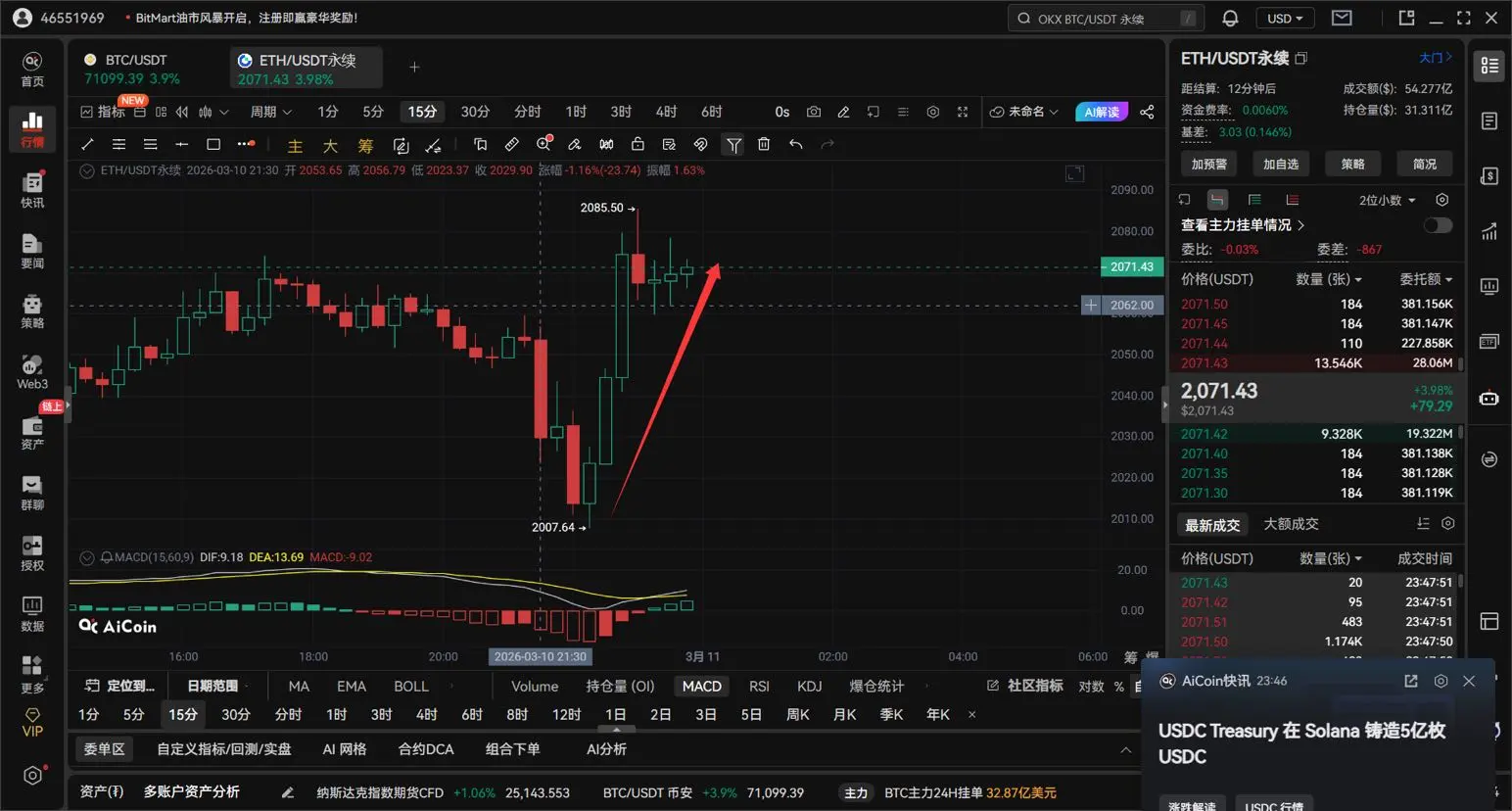
Task: Open the mail inbox icon
Action: pos(1342,18)
